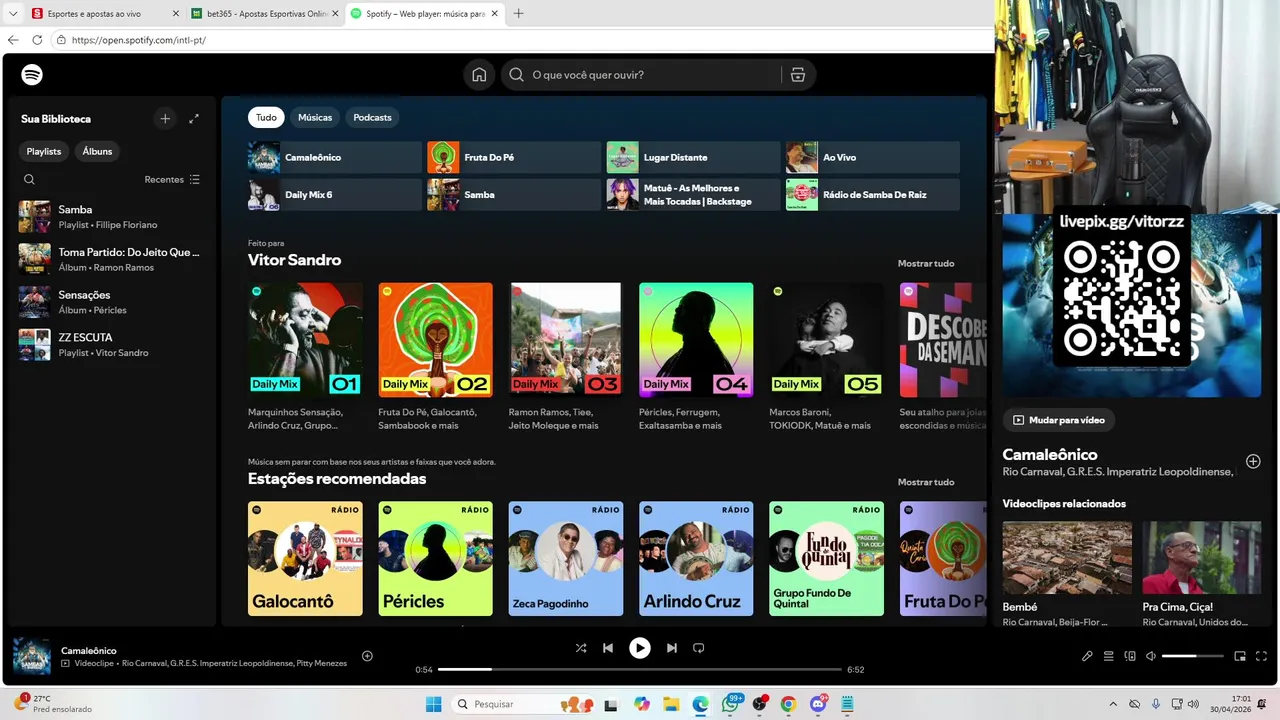Open the Daily Mix 03 card
Screen dimensions: 1280x720
tap(565, 358)
